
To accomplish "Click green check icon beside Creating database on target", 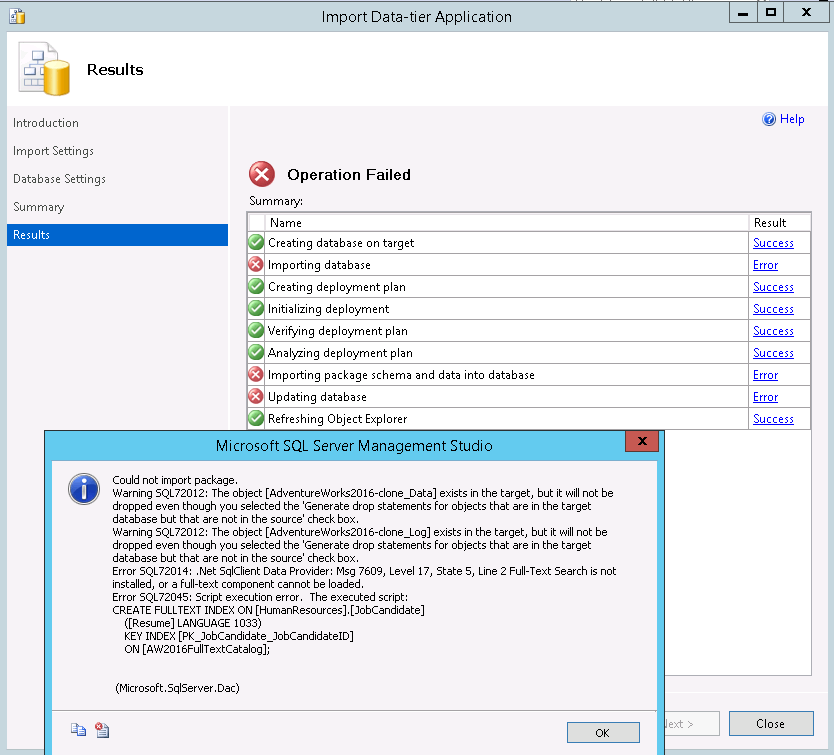I will (x=256, y=243).
